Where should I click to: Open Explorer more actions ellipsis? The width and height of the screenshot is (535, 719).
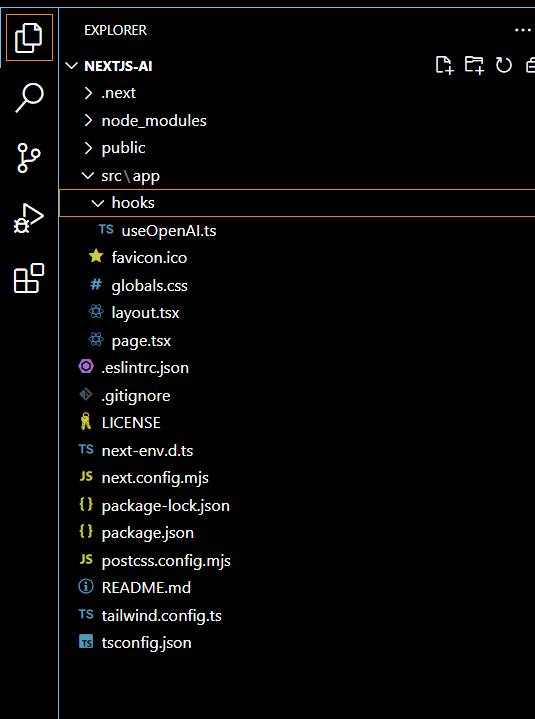pos(523,30)
